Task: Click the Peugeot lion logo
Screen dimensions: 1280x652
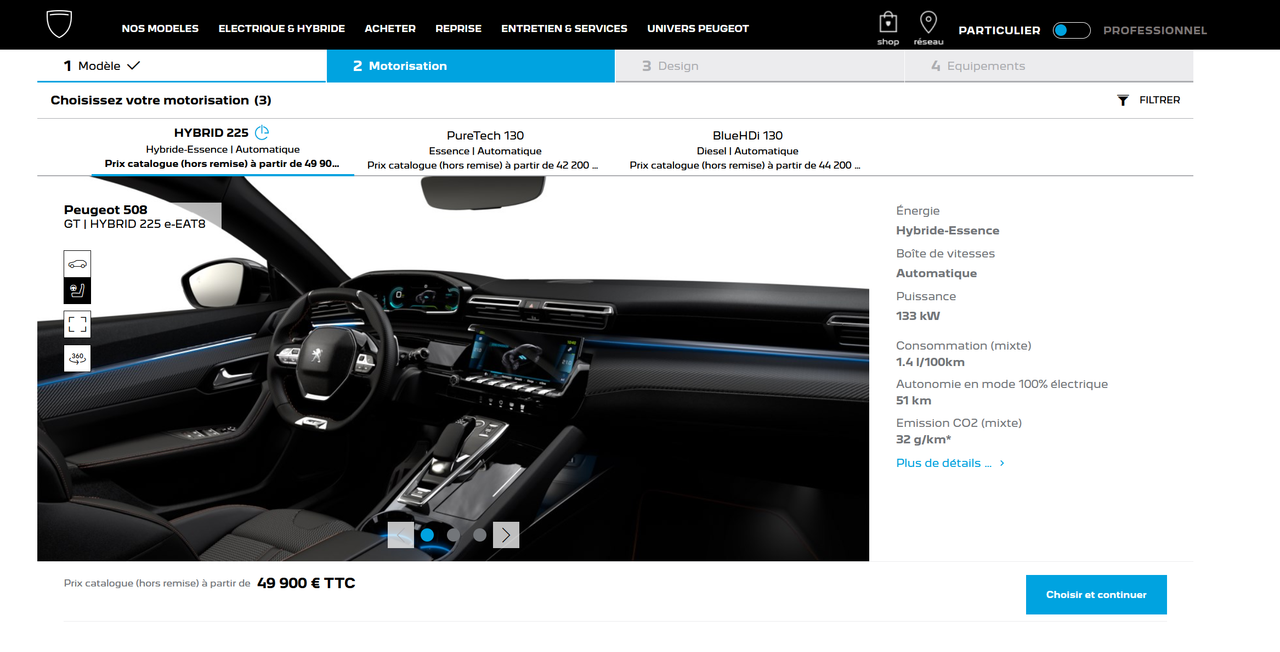Action: pos(60,25)
